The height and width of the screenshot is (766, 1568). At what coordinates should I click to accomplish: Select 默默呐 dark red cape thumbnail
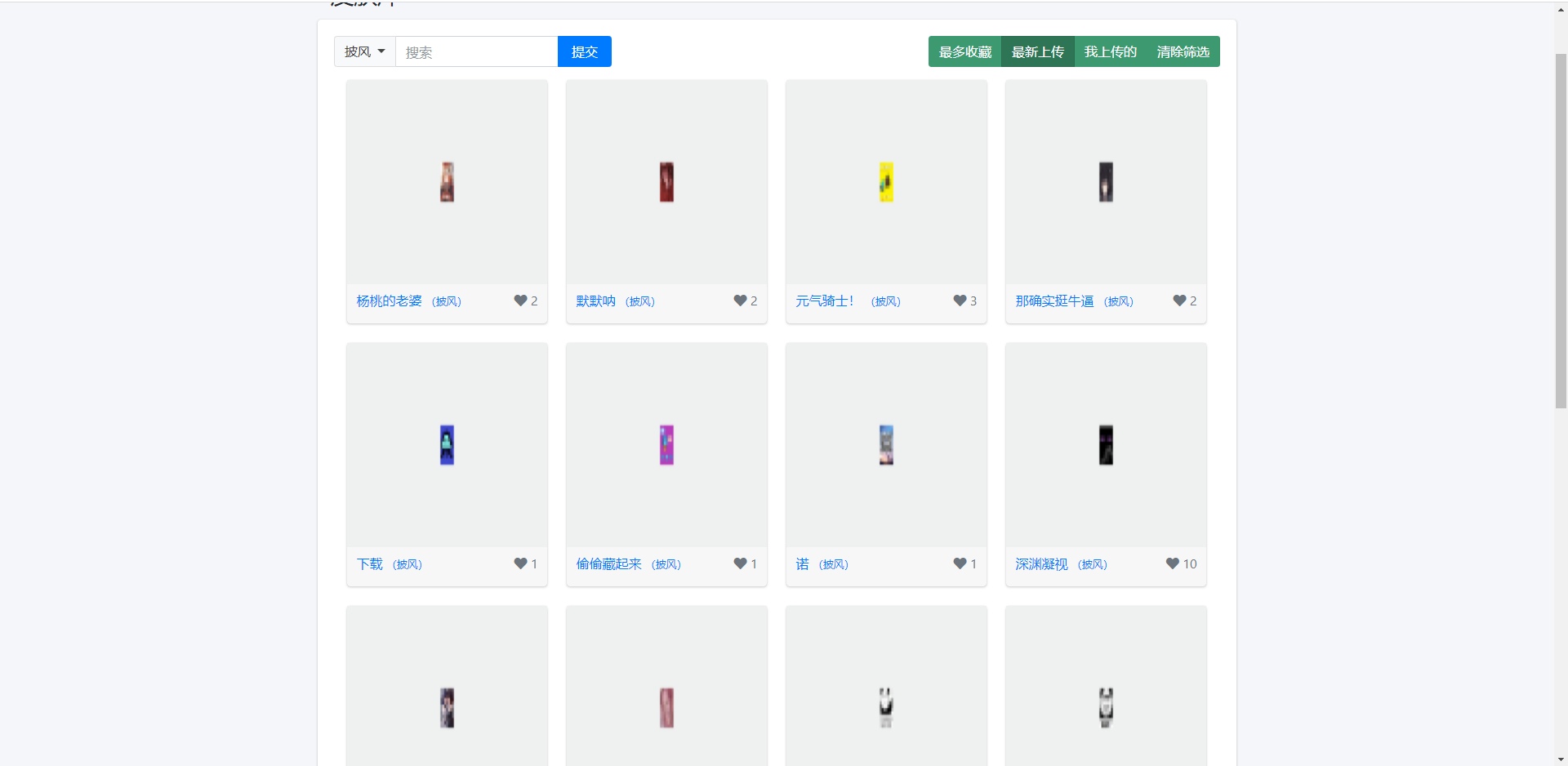click(x=666, y=182)
